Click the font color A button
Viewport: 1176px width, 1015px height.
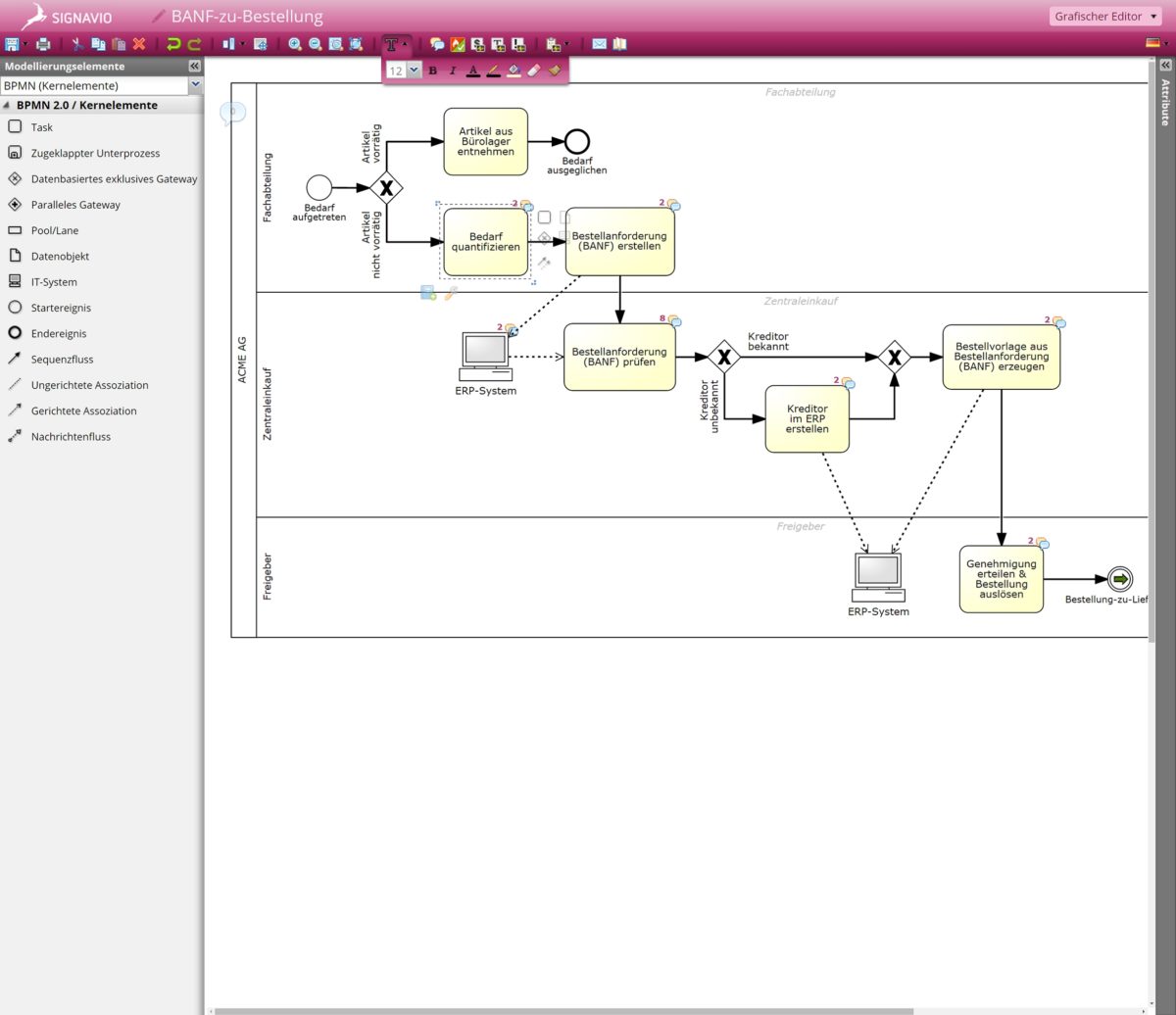(x=473, y=71)
